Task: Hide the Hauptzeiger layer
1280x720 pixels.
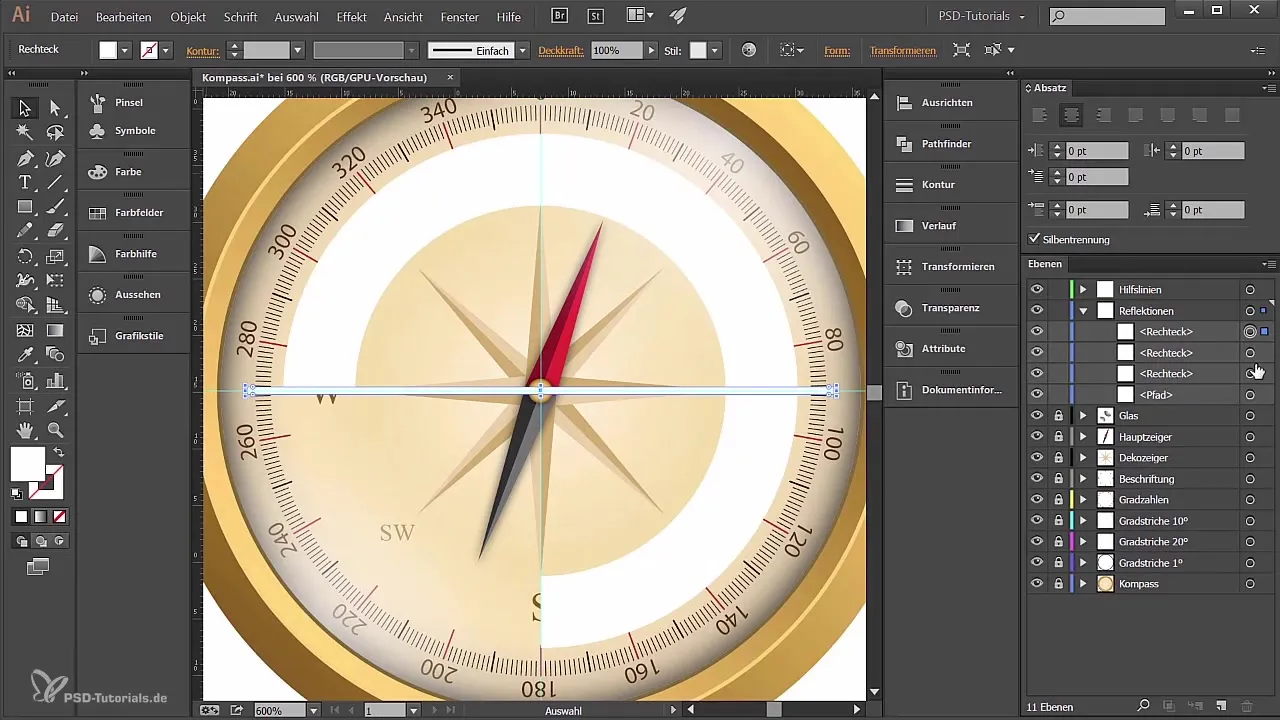Action: pos(1037,436)
